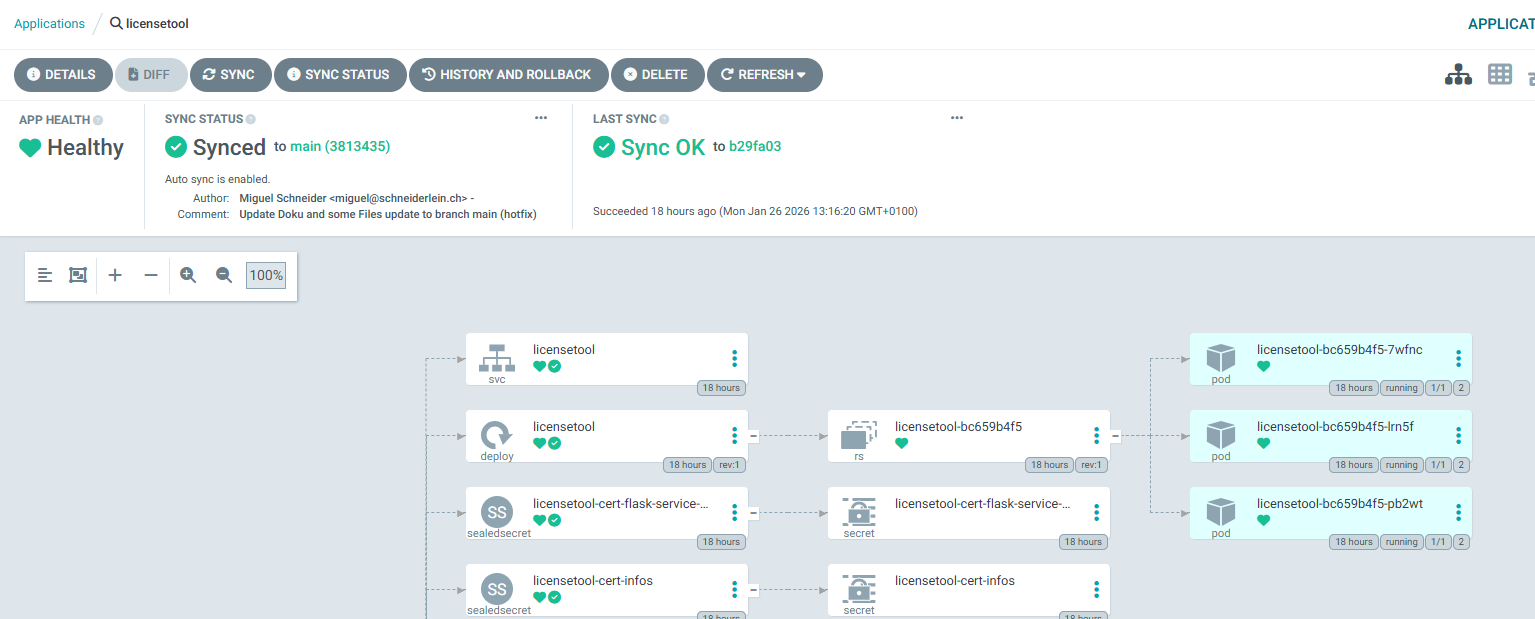1535x619 pixels.
Task: Click the zoom-in magnifier icon
Action: coord(188,274)
